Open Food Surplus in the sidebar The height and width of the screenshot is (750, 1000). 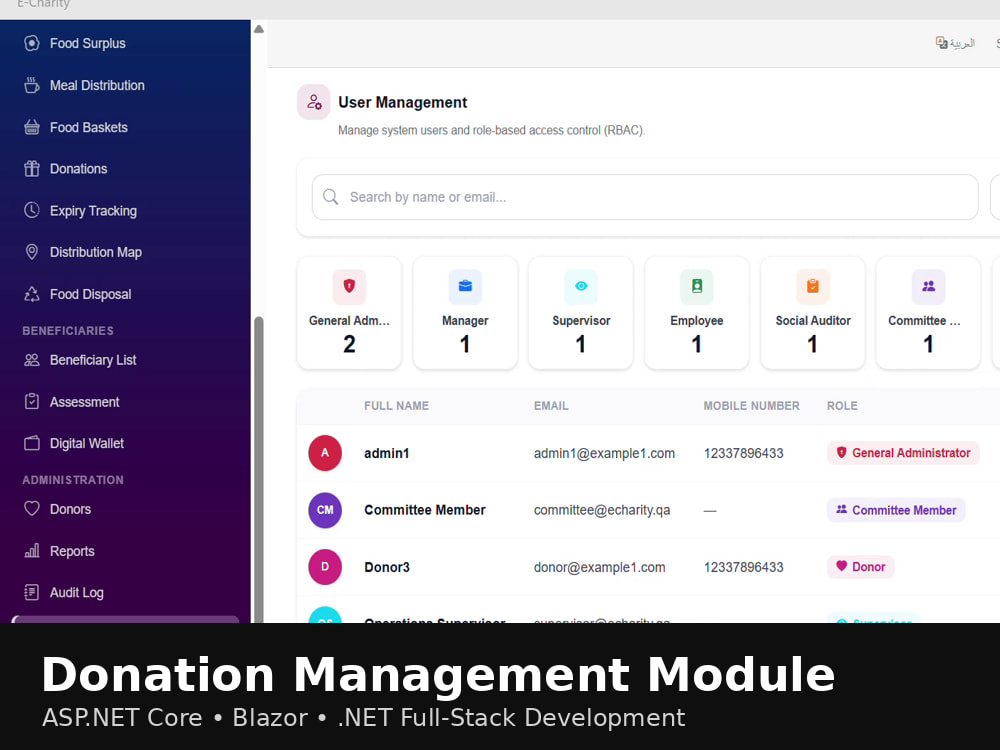tap(87, 43)
